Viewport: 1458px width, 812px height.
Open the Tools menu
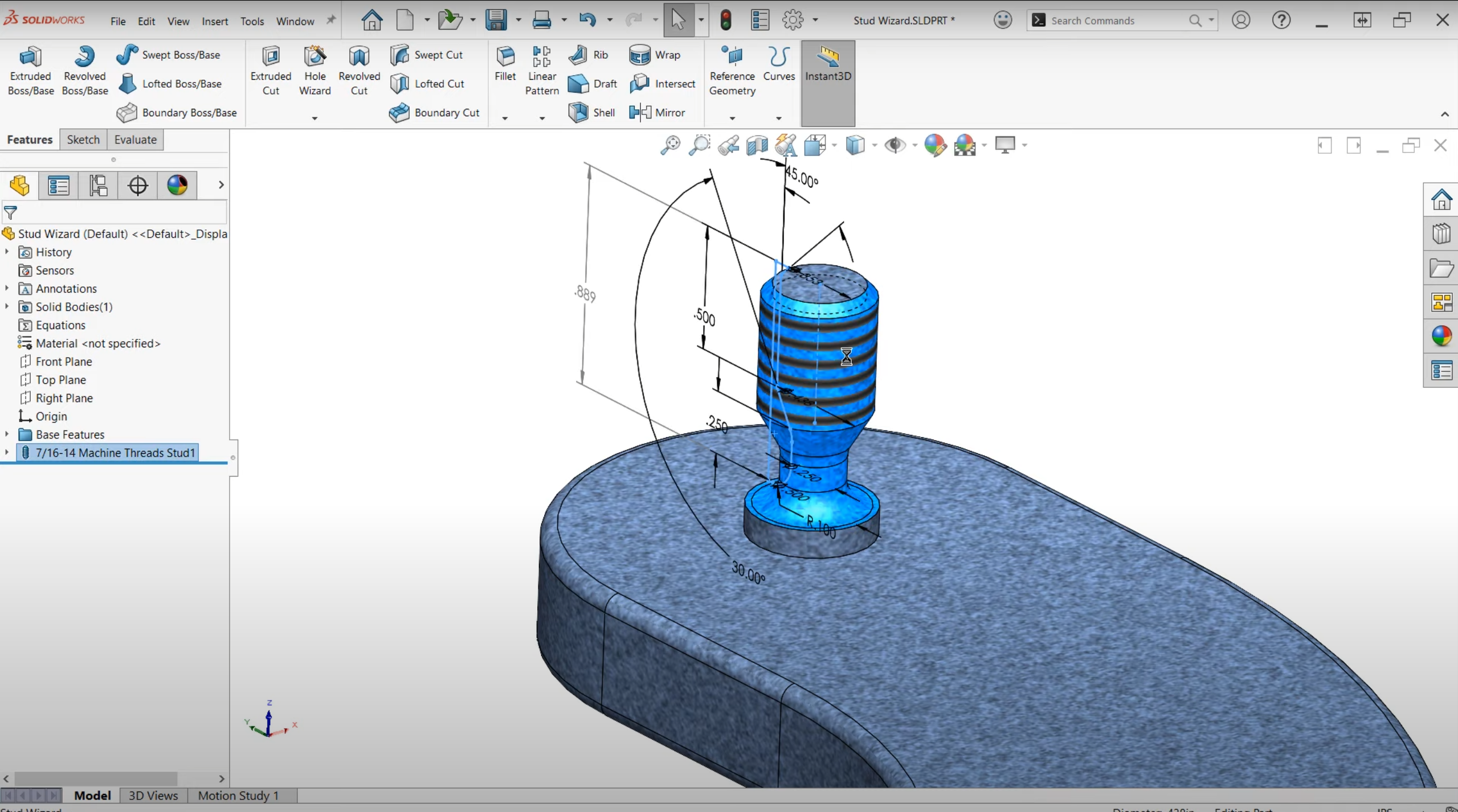tap(252, 21)
